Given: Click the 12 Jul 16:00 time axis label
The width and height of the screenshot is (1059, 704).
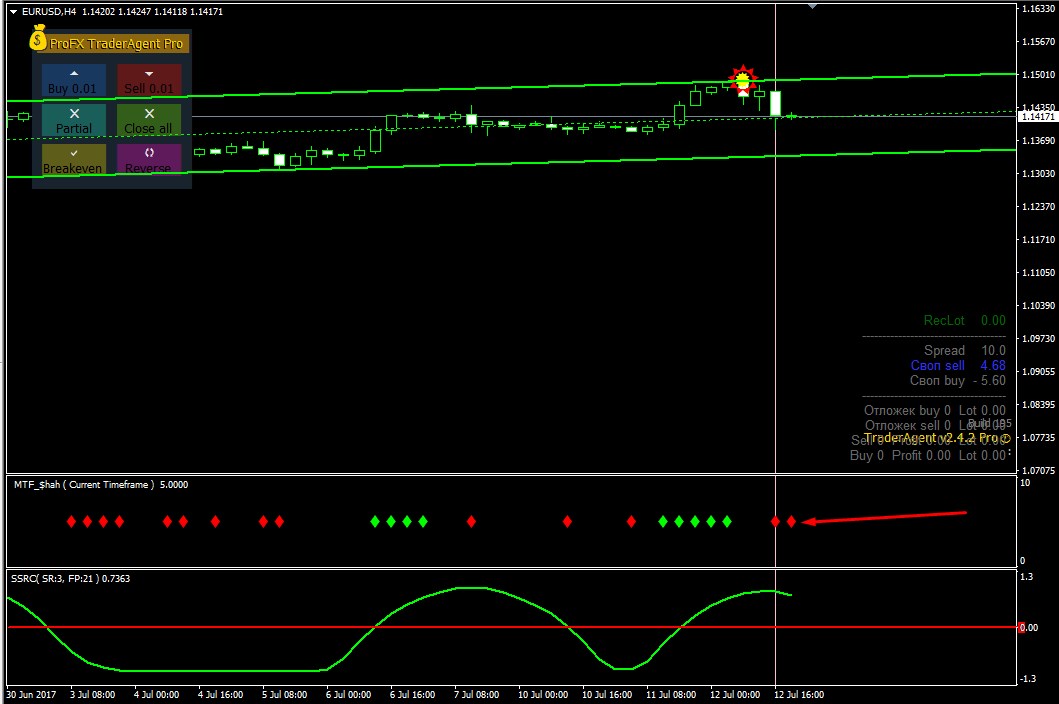Looking at the screenshot, I should point(799,695).
